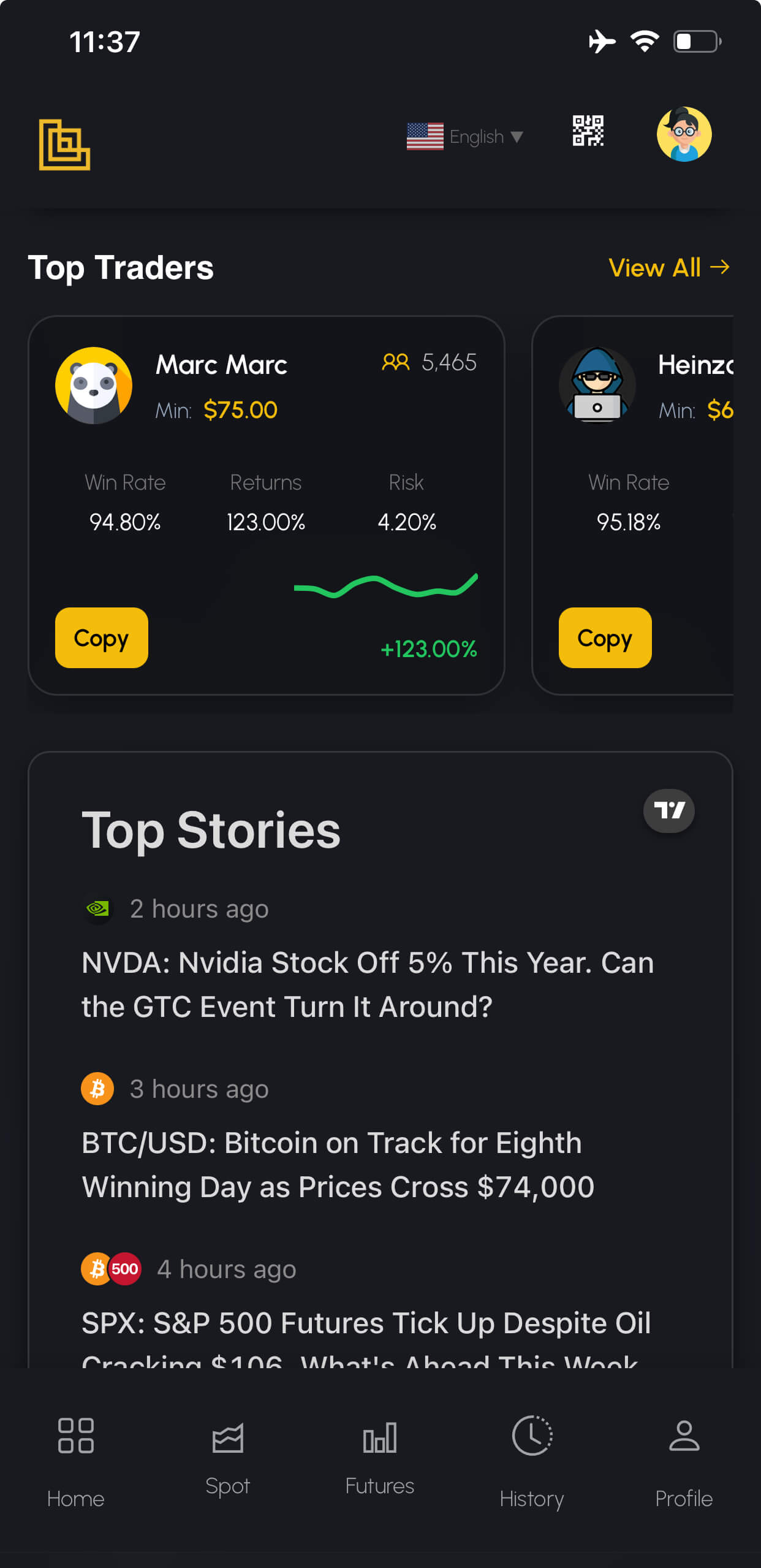761x1568 pixels.
Task: Open the History tab
Action: pyautogui.click(x=532, y=1460)
